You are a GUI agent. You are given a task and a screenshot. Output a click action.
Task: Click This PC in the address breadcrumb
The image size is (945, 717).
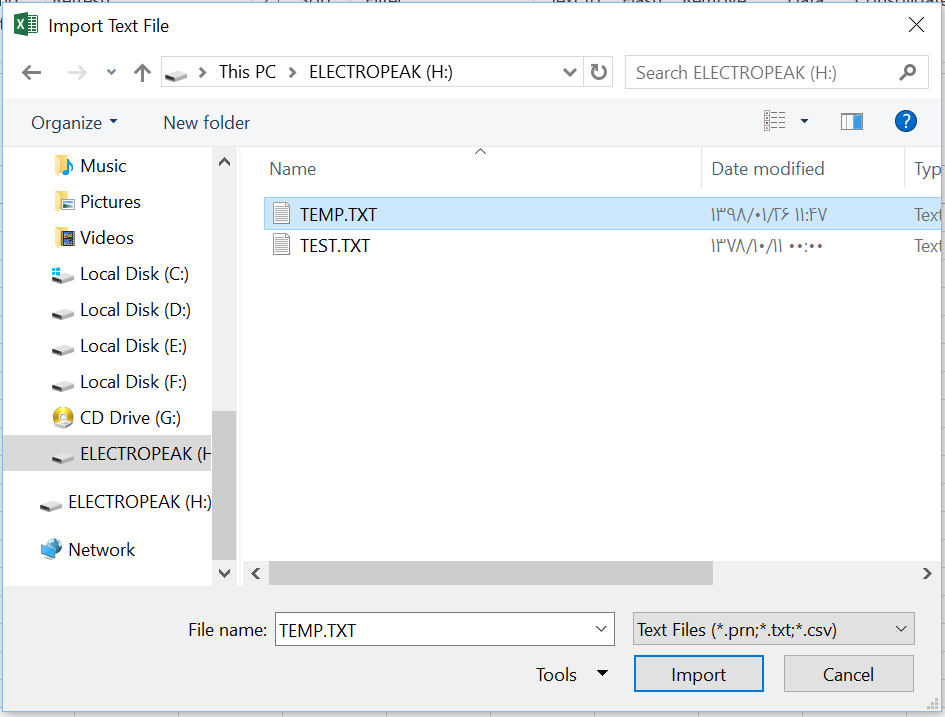point(246,72)
